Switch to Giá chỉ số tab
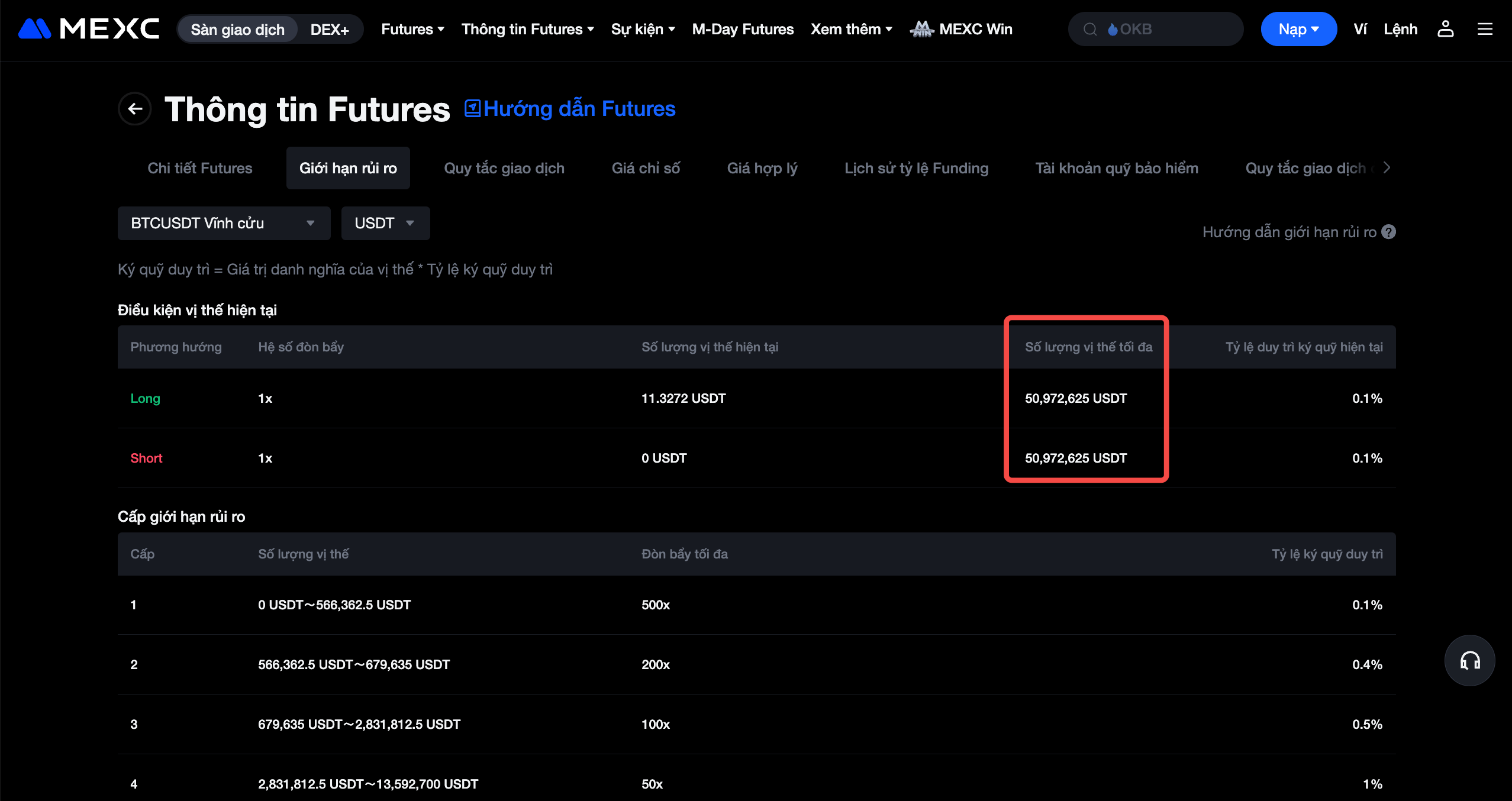 click(x=646, y=168)
